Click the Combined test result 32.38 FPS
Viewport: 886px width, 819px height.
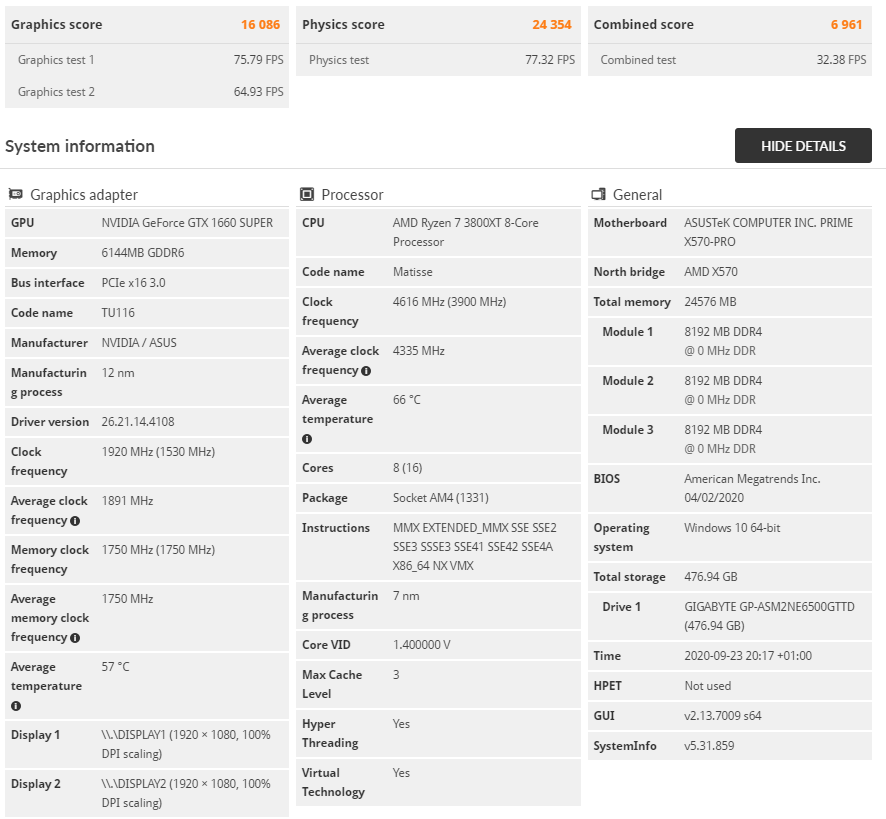(841, 60)
